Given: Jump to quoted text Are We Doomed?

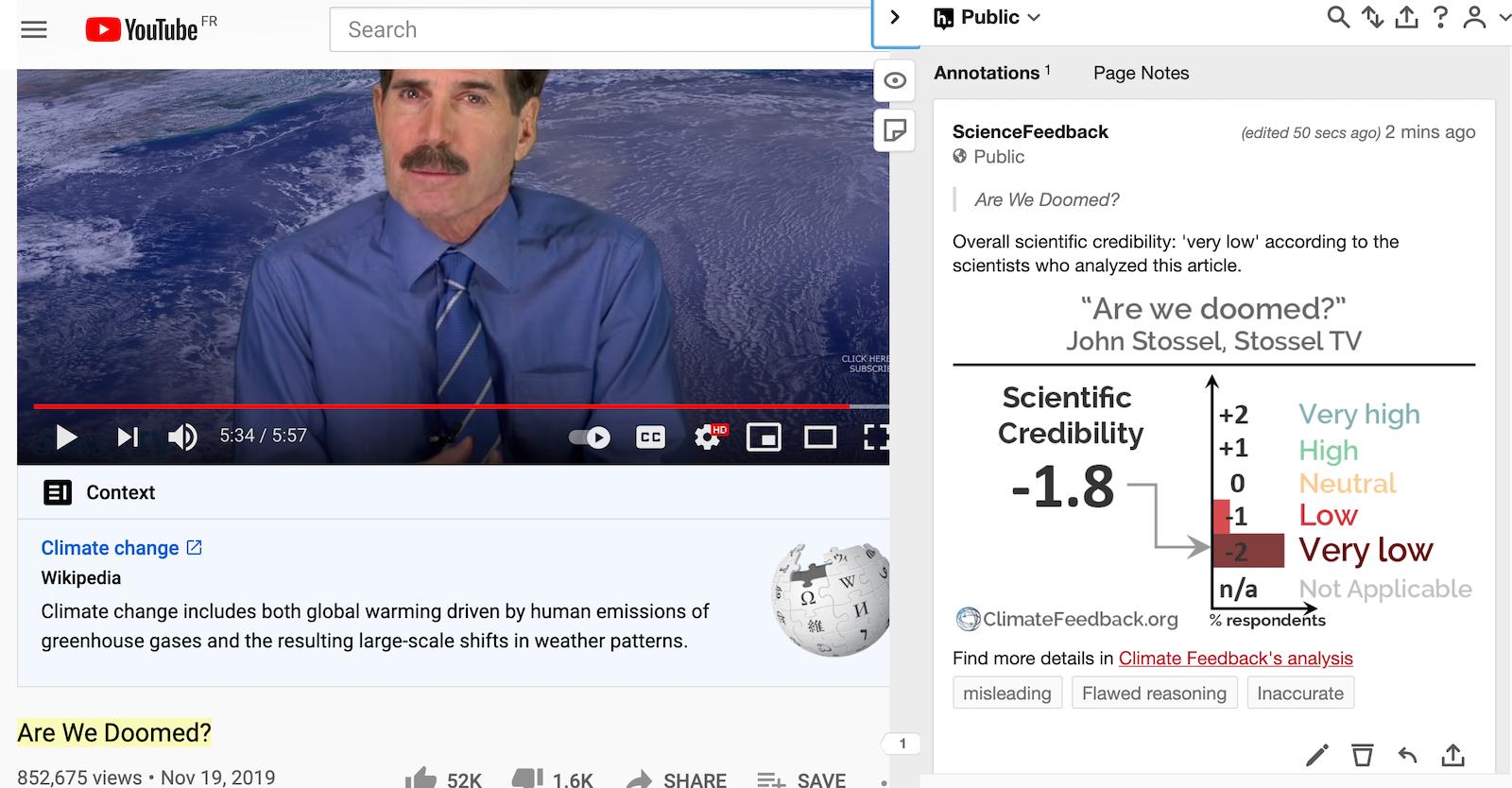Looking at the screenshot, I should tap(1047, 199).
